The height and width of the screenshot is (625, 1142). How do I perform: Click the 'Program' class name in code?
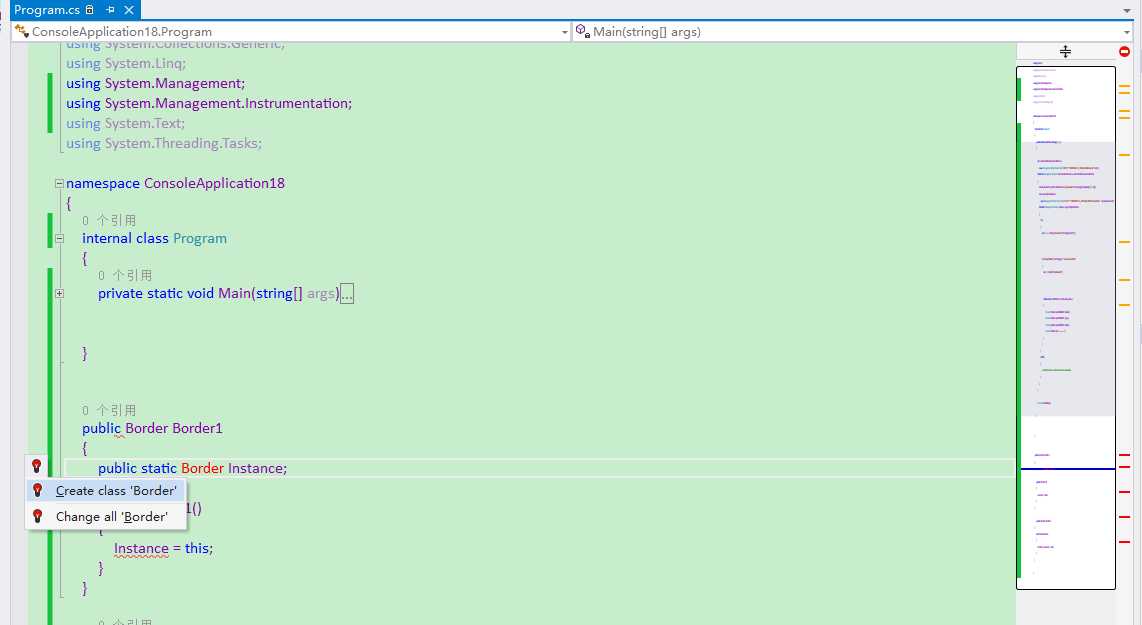(x=200, y=238)
